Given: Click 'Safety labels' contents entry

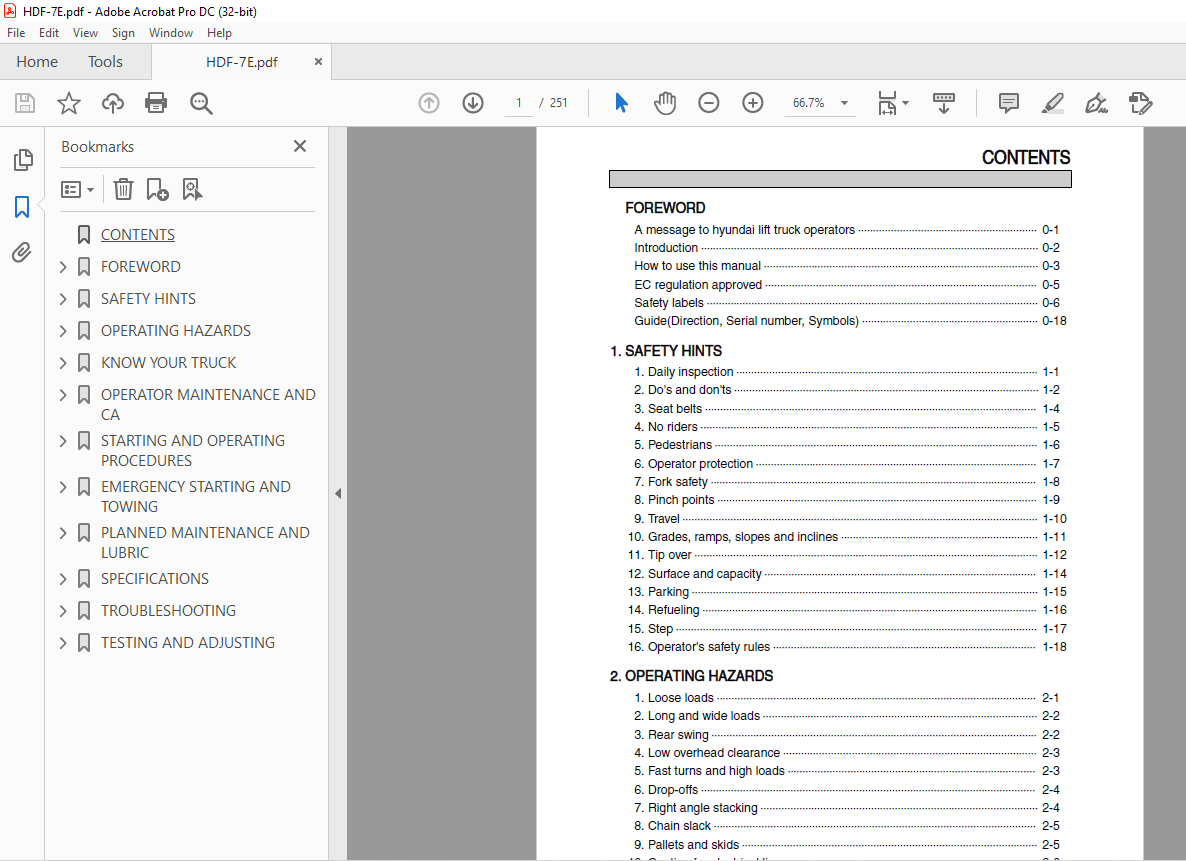Looking at the screenshot, I should coord(669,303).
